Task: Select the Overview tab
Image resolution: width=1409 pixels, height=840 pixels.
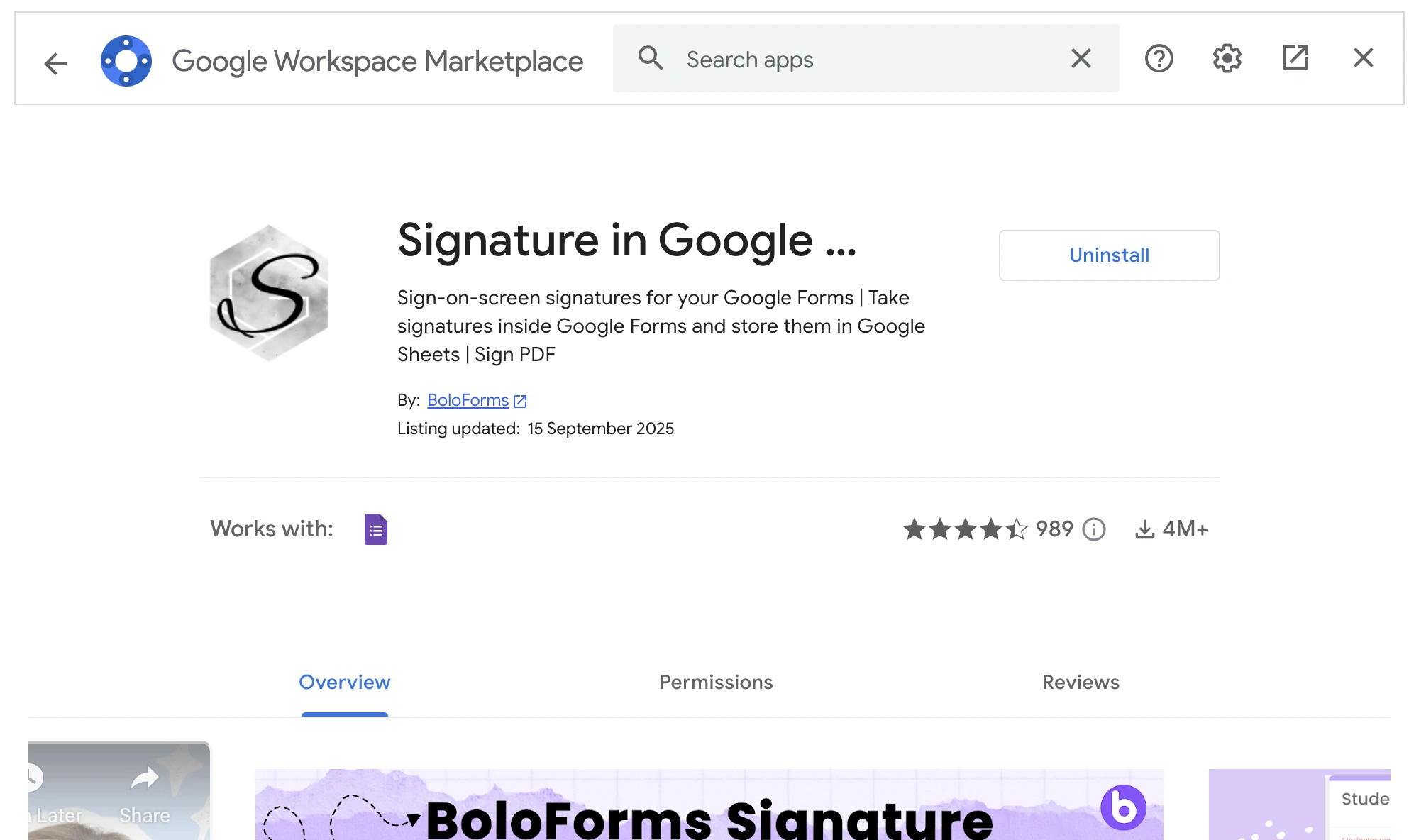Action: pos(344,682)
